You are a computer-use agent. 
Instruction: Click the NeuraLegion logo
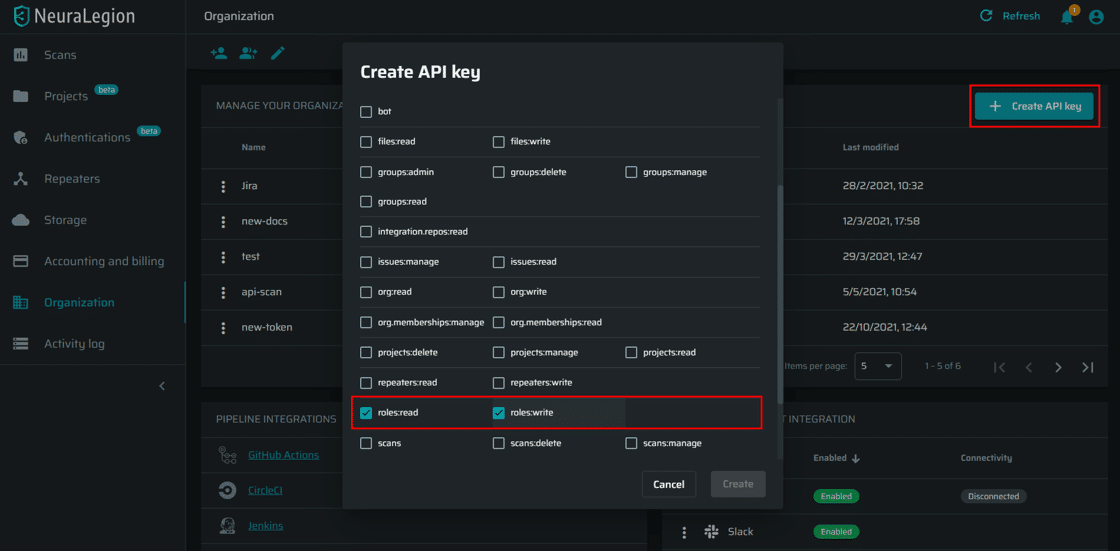tap(74, 16)
